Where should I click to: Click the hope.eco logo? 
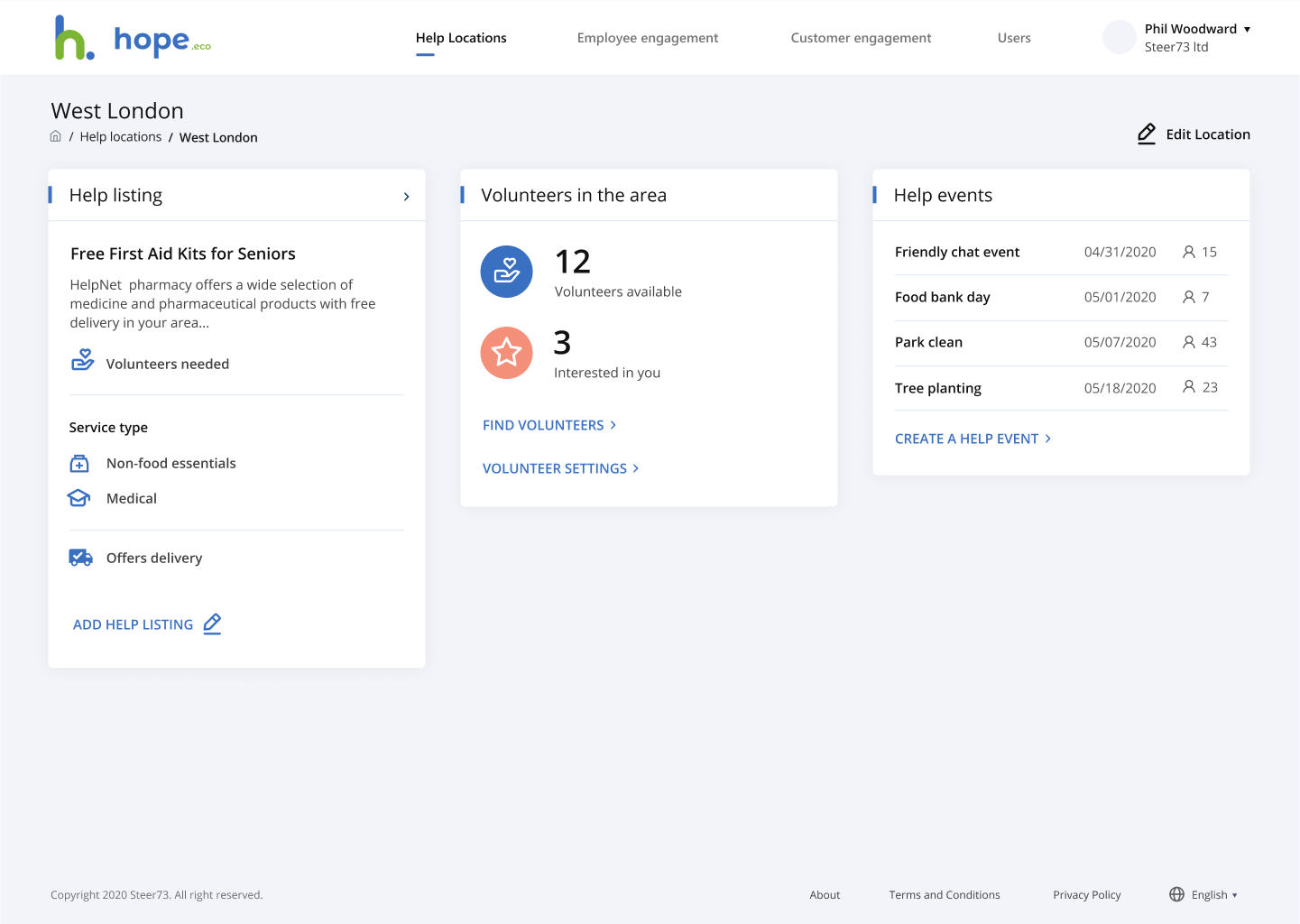click(133, 38)
